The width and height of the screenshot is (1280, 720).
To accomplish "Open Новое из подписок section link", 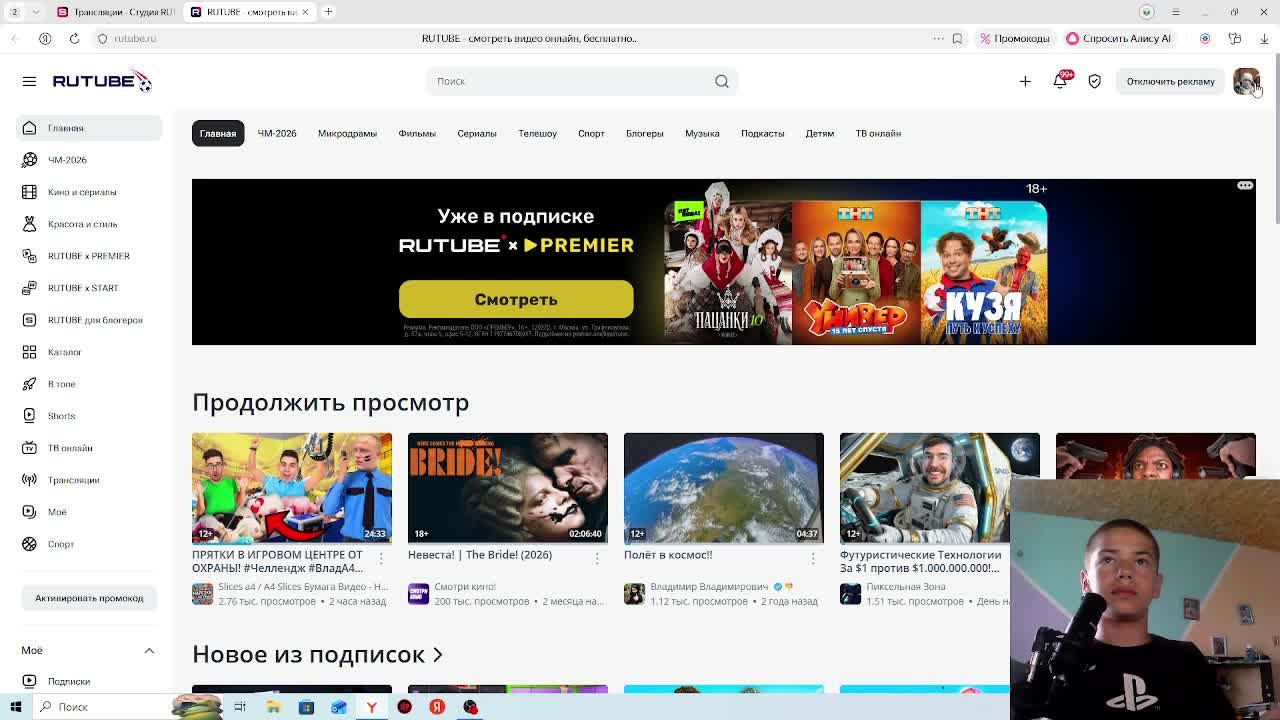I will [x=317, y=654].
